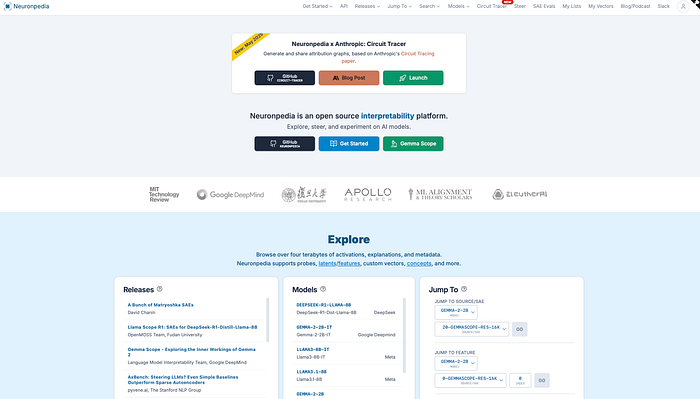Open the interpretability link in the headline

pos(388,116)
